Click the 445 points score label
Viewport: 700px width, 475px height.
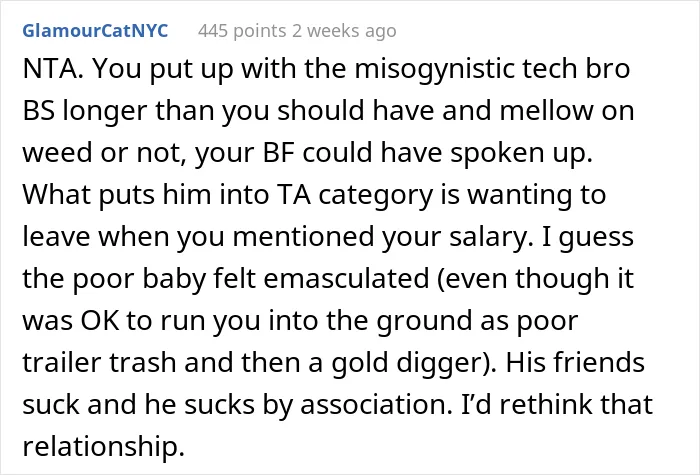[242, 31]
